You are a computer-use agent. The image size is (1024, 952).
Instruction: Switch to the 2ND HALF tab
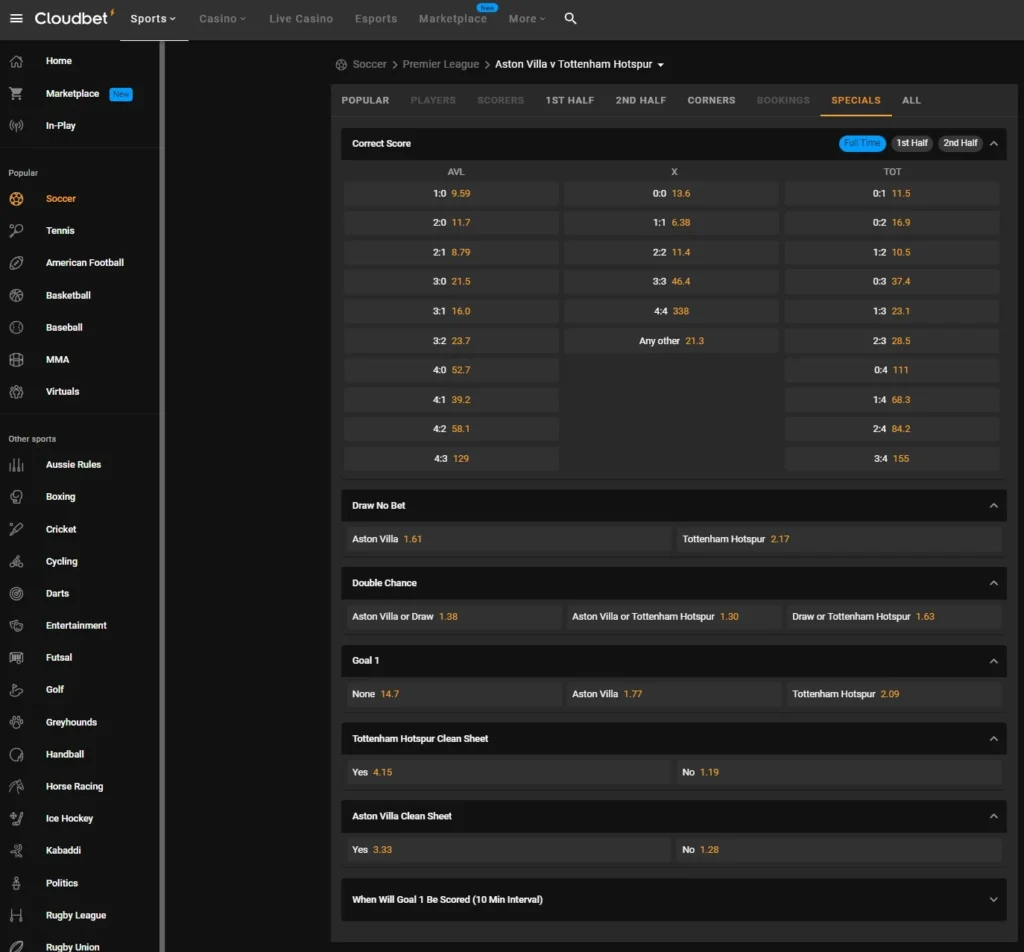[x=641, y=101]
